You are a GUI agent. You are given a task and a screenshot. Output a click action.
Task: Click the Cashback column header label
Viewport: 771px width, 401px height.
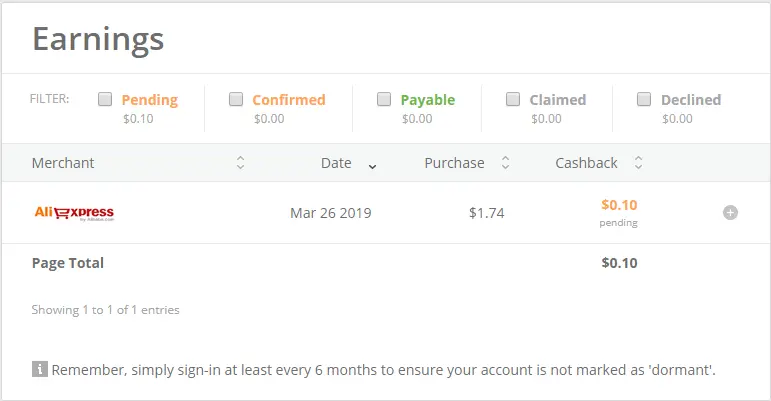click(586, 163)
